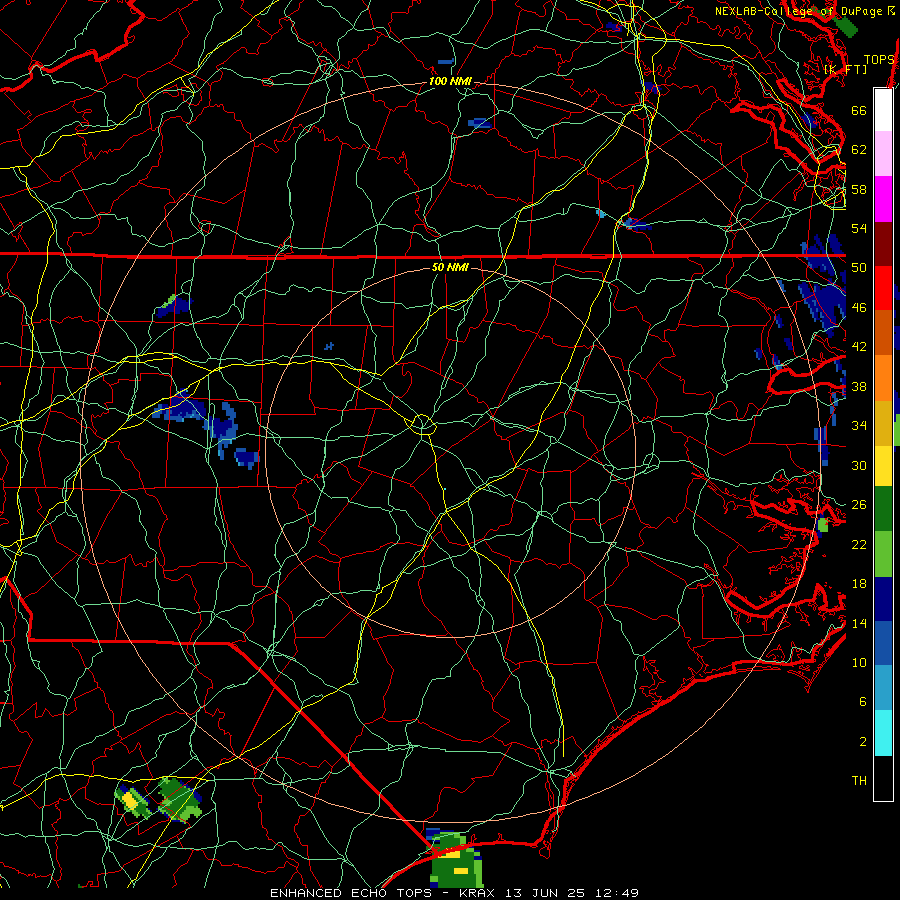Select the dark red maroon legend swatch
The width and height of the screenshot is (900, 900).
(x=883, y=244)
